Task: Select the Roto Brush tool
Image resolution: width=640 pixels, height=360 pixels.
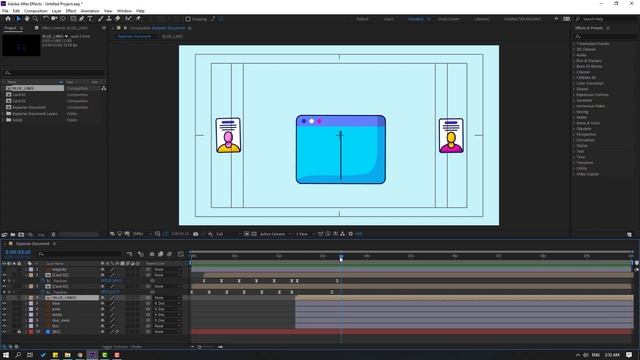Action: pos(129,19)
